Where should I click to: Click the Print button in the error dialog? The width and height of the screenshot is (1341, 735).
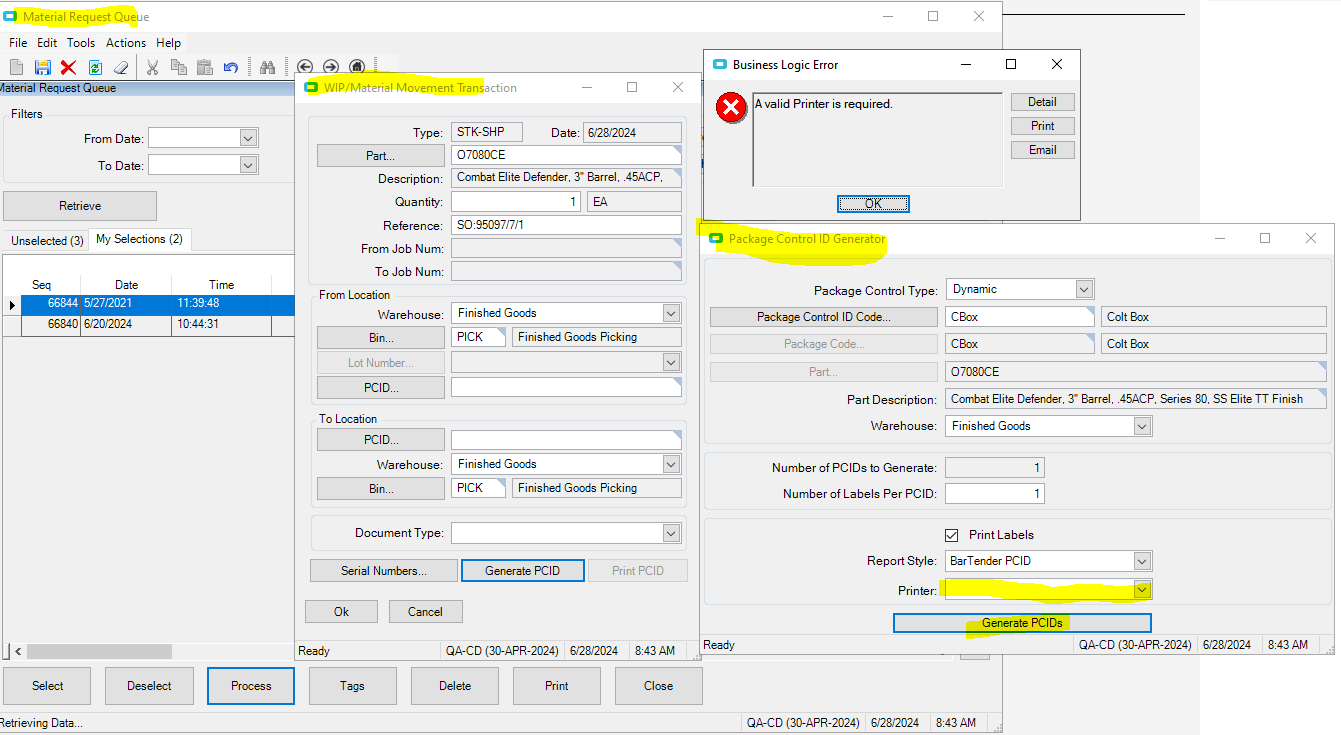point(1042,126)
